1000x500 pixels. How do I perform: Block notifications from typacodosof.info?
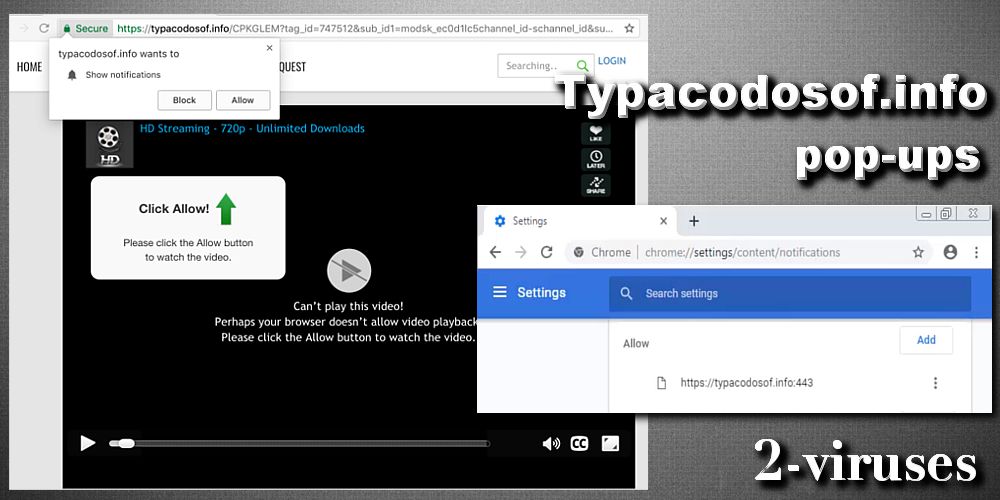point(184,100)
